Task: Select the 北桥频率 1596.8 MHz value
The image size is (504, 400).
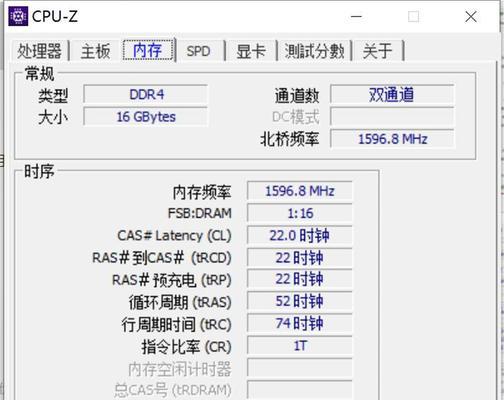Action: pos(392,139)
